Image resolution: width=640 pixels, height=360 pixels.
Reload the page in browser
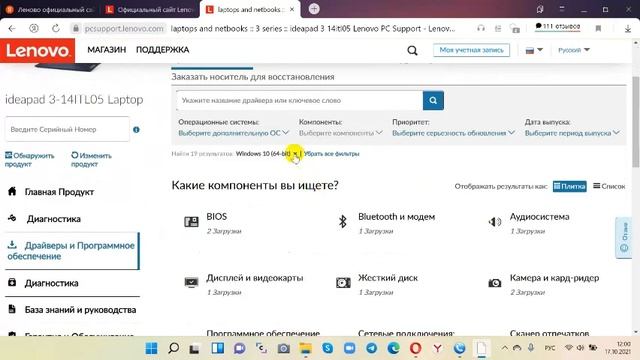click(x=56, y=29)
